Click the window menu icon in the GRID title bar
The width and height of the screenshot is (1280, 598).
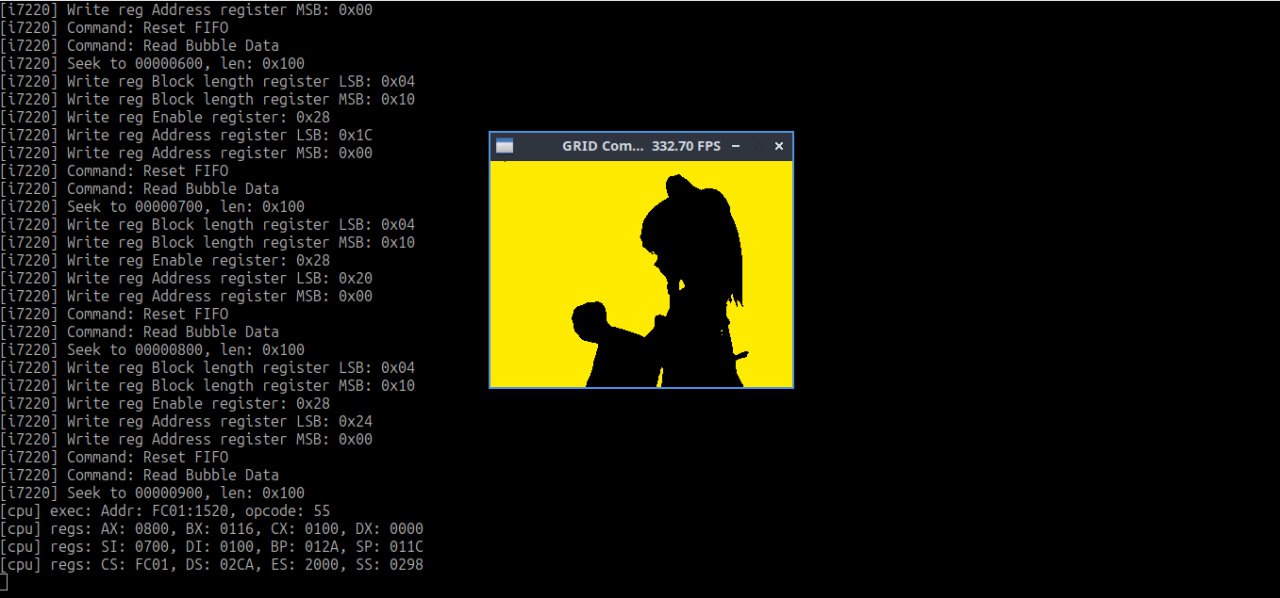click(x=505, y=146)
